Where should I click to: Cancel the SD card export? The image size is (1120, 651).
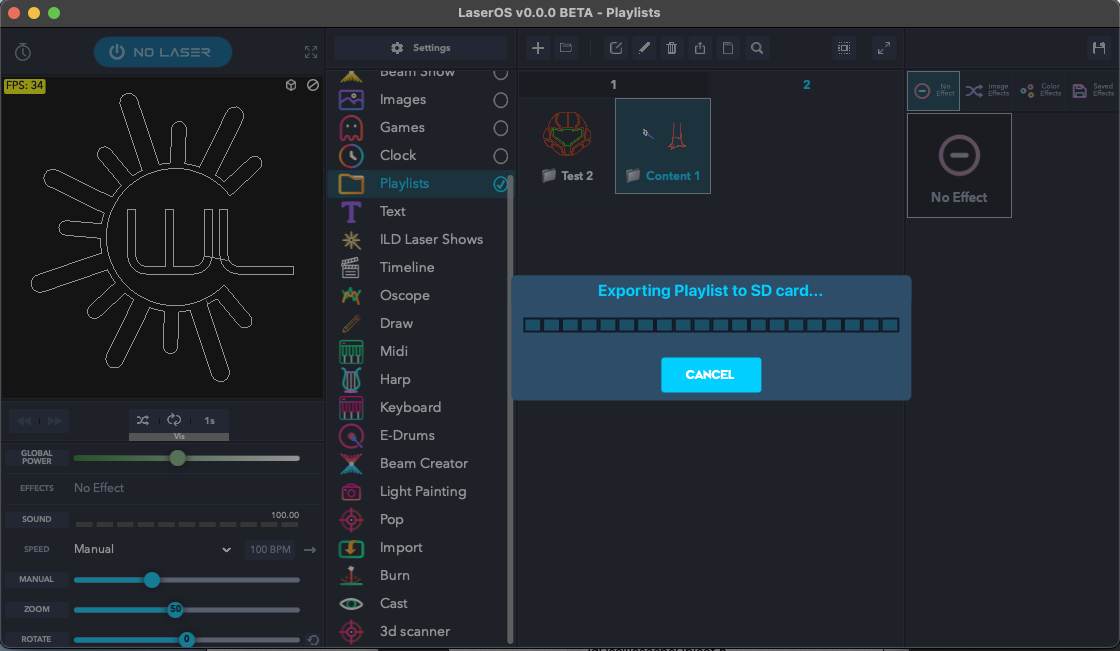click(711, 374)
